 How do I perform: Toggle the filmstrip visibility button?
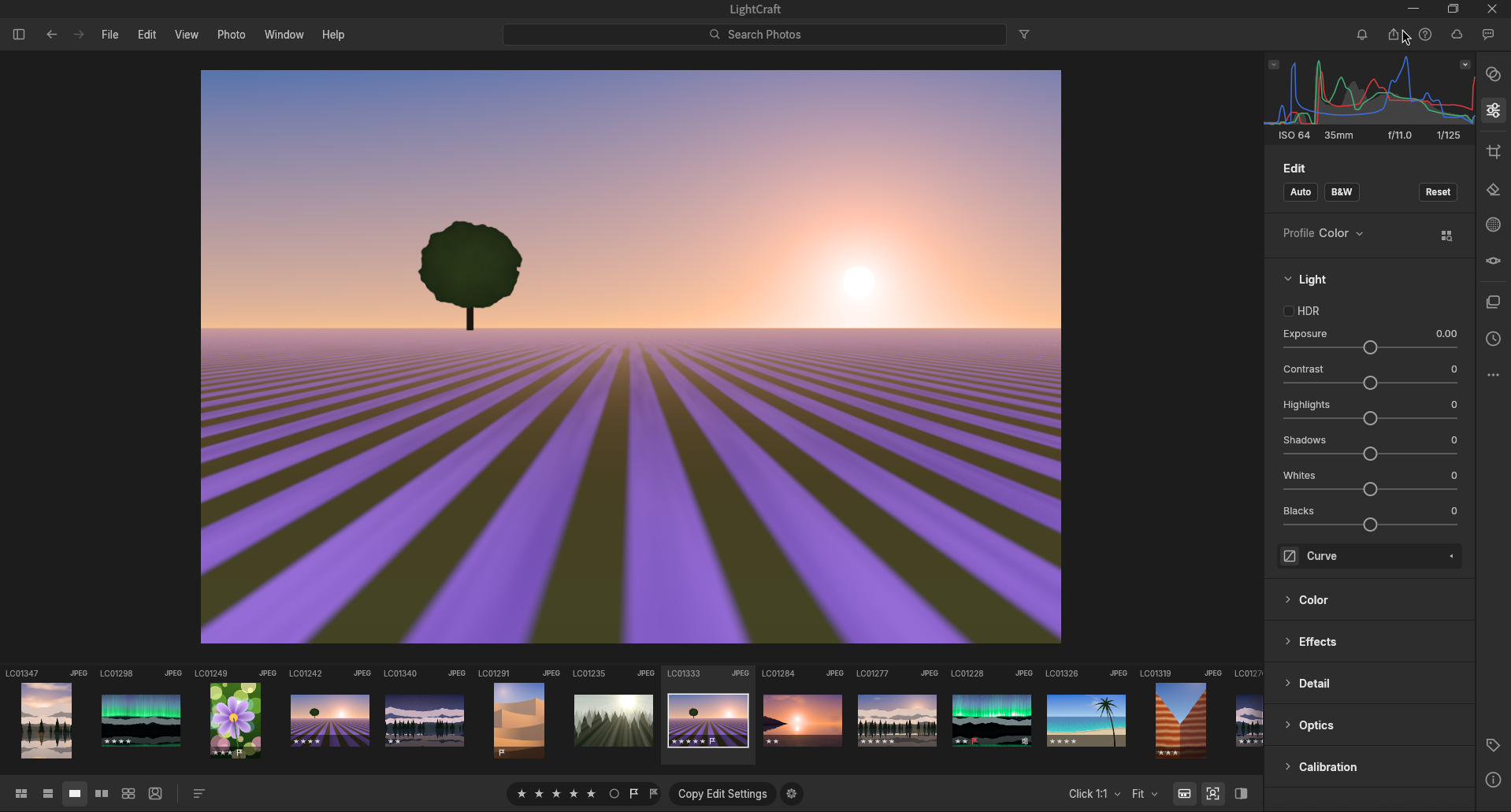tap(1185, 794)
